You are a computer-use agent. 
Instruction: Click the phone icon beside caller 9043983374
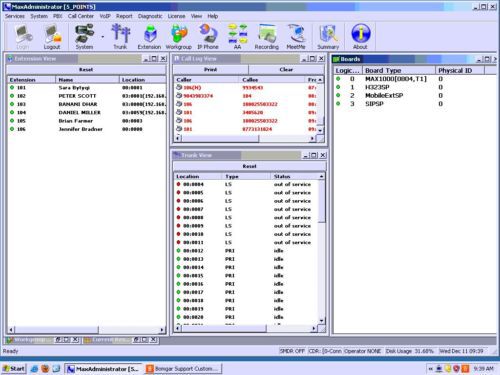179,96
